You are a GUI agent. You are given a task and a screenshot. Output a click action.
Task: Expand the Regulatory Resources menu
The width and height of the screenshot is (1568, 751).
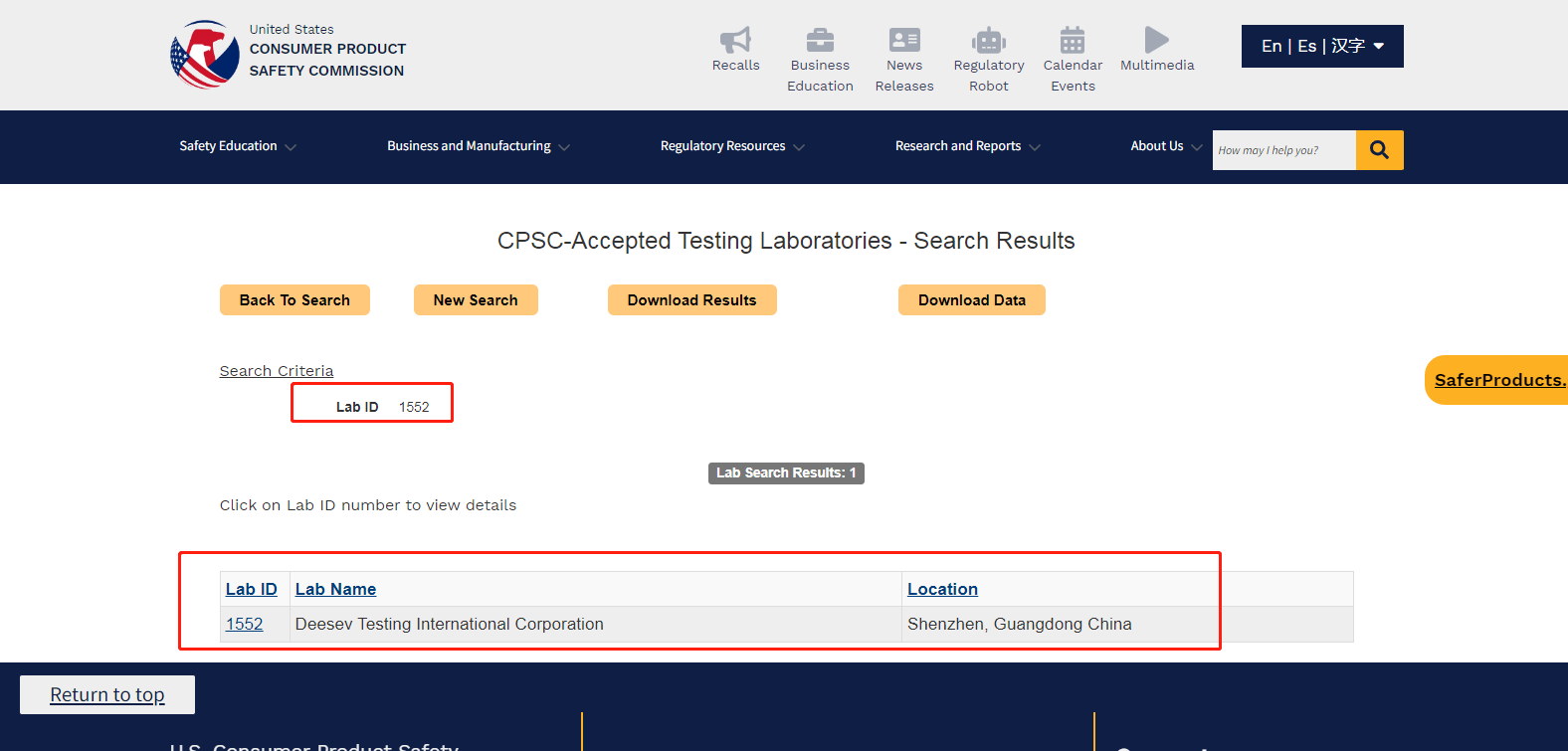(732, 146)
